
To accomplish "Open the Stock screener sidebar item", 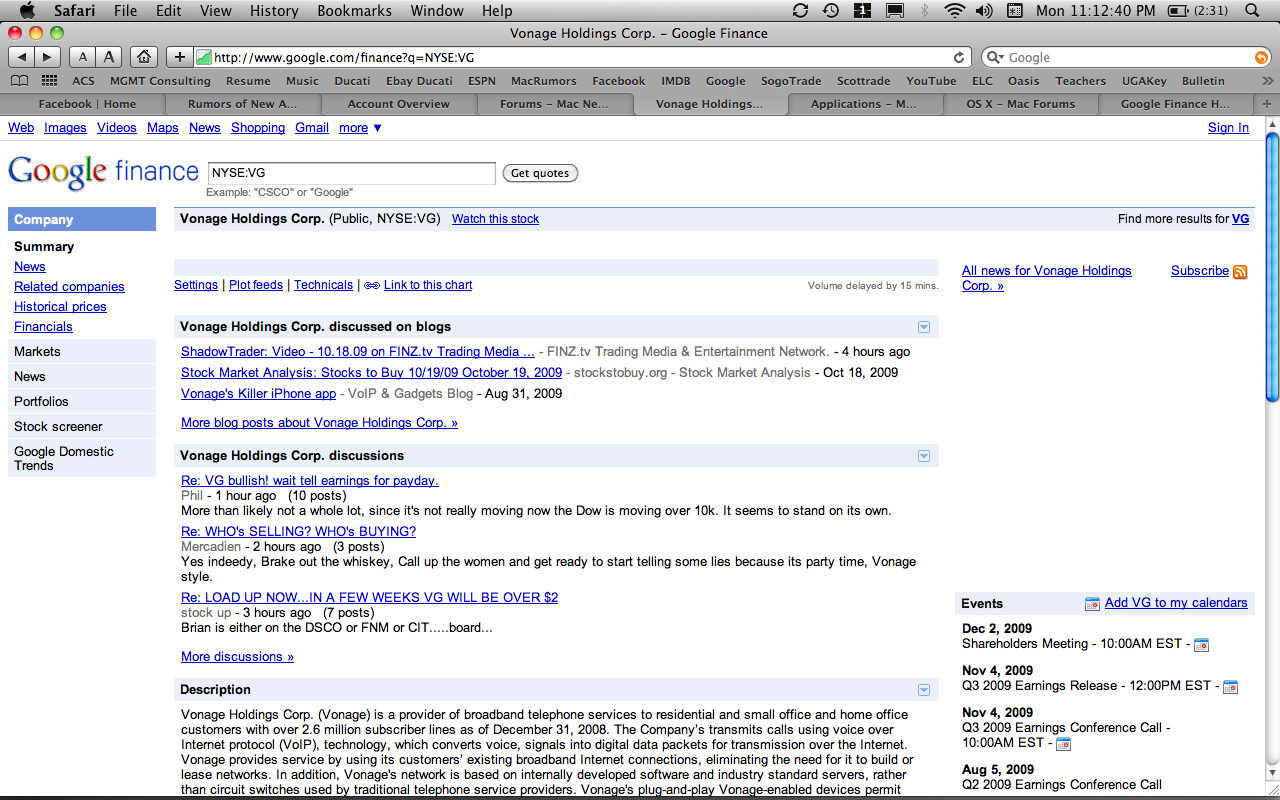I will click(82, 427).
